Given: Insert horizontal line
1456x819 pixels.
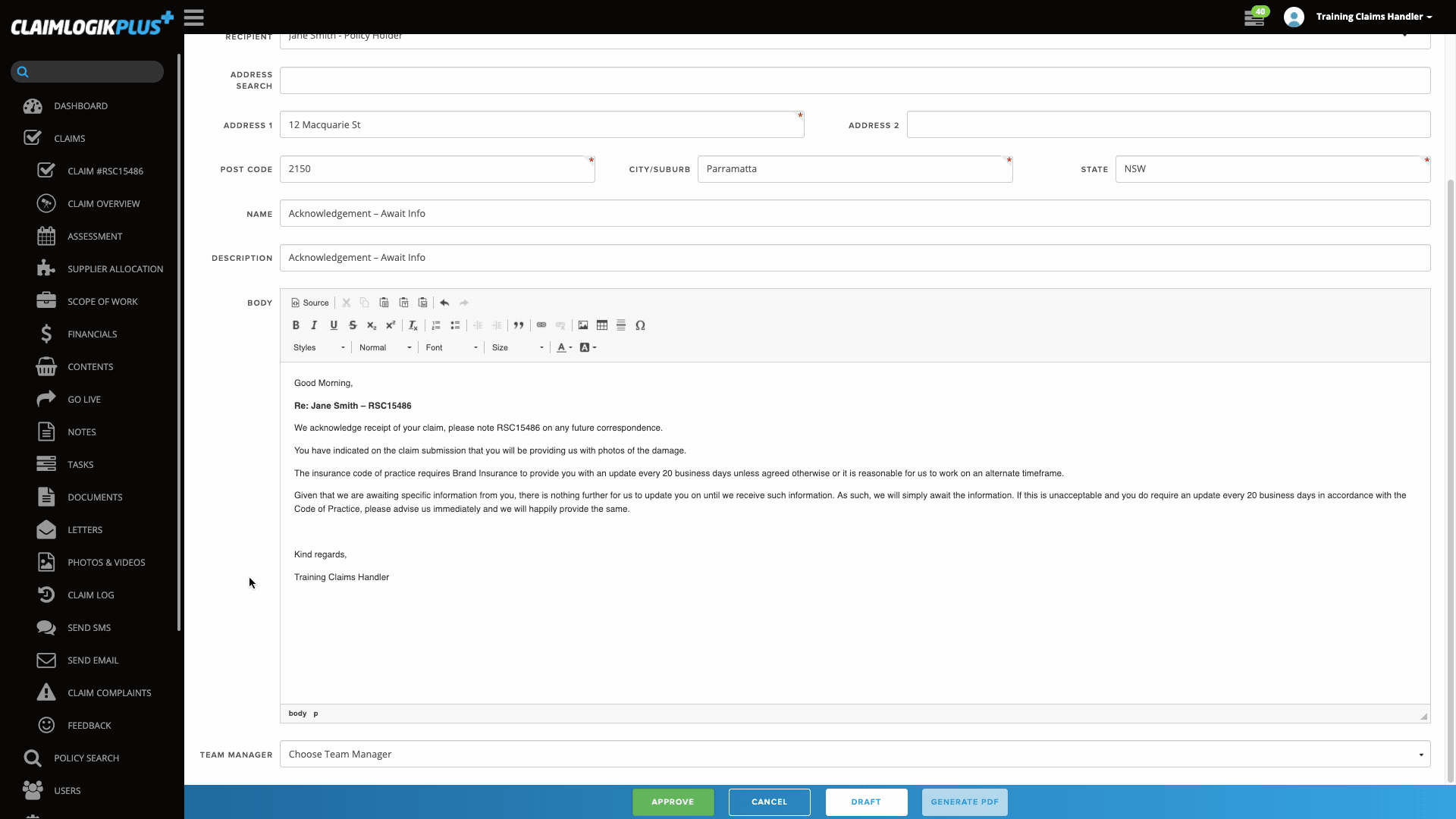Looking at the screenshot, I should [x=621, y=325].
